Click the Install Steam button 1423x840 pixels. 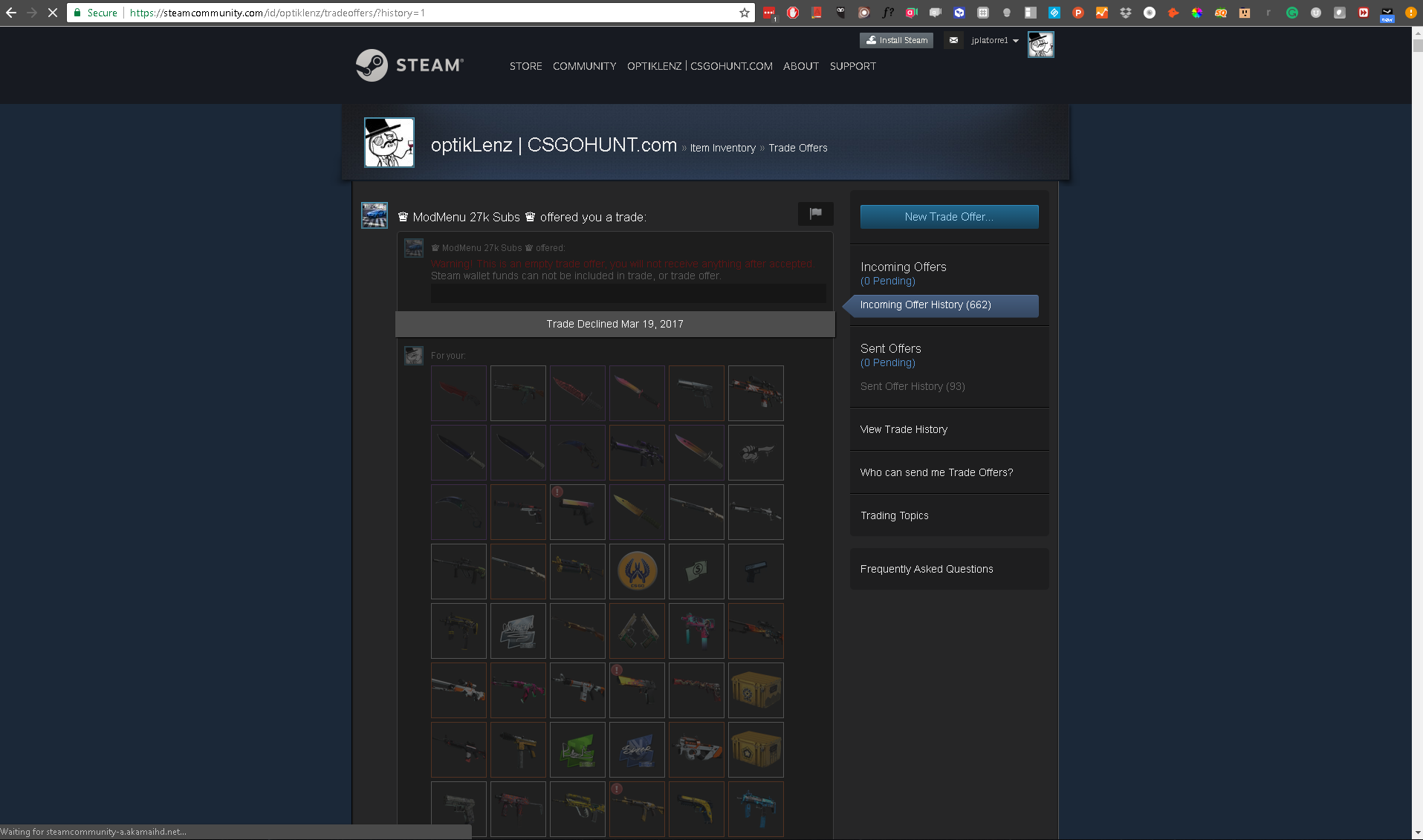[896, 40]
